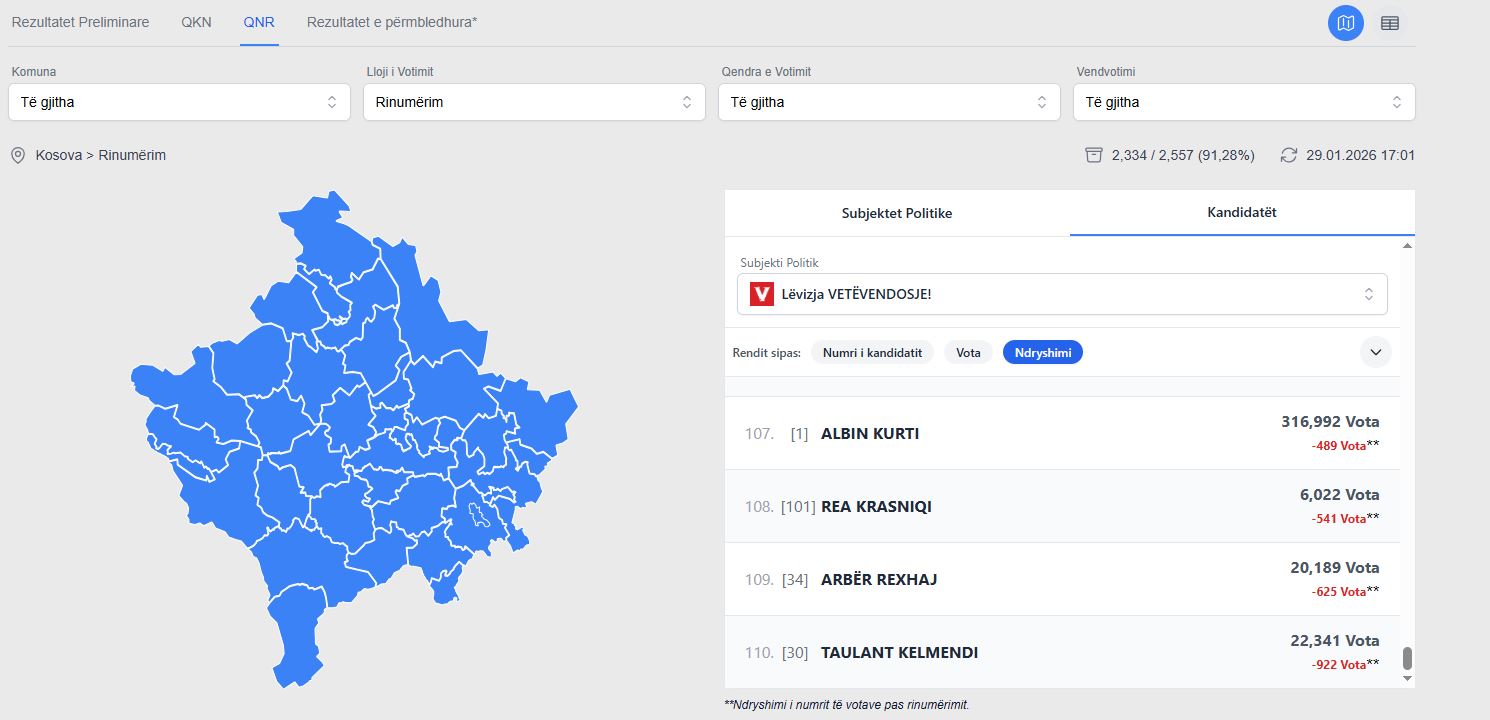Screen dimensions: 1490x720
Task: Click the candidate list scrollbar thumb
Action: tap(1408, 658)
